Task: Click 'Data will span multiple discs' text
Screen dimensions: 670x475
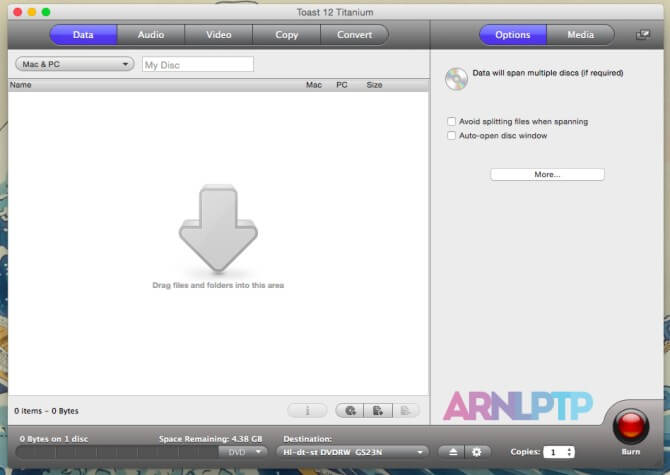Action: click(x=548, y=73)
